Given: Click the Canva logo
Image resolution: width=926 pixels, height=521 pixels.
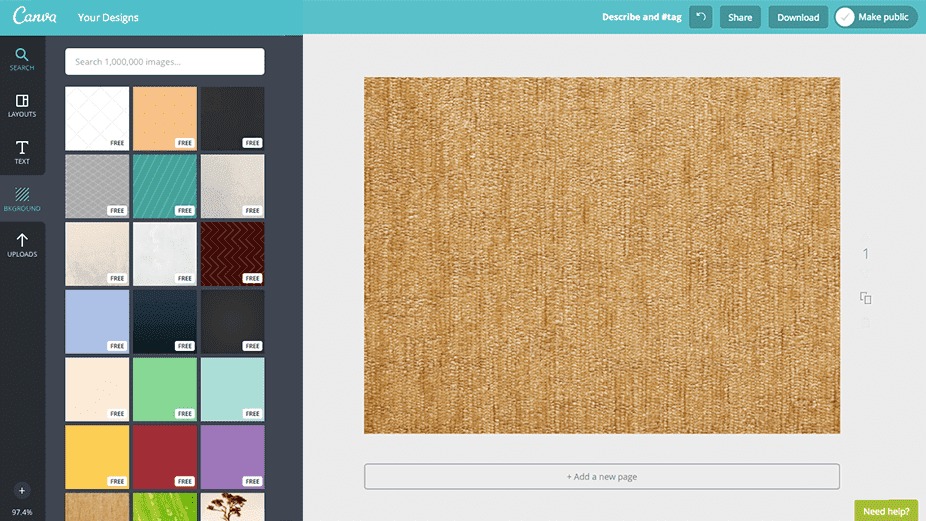Looking at the screenshot, I should click(36, 17).
